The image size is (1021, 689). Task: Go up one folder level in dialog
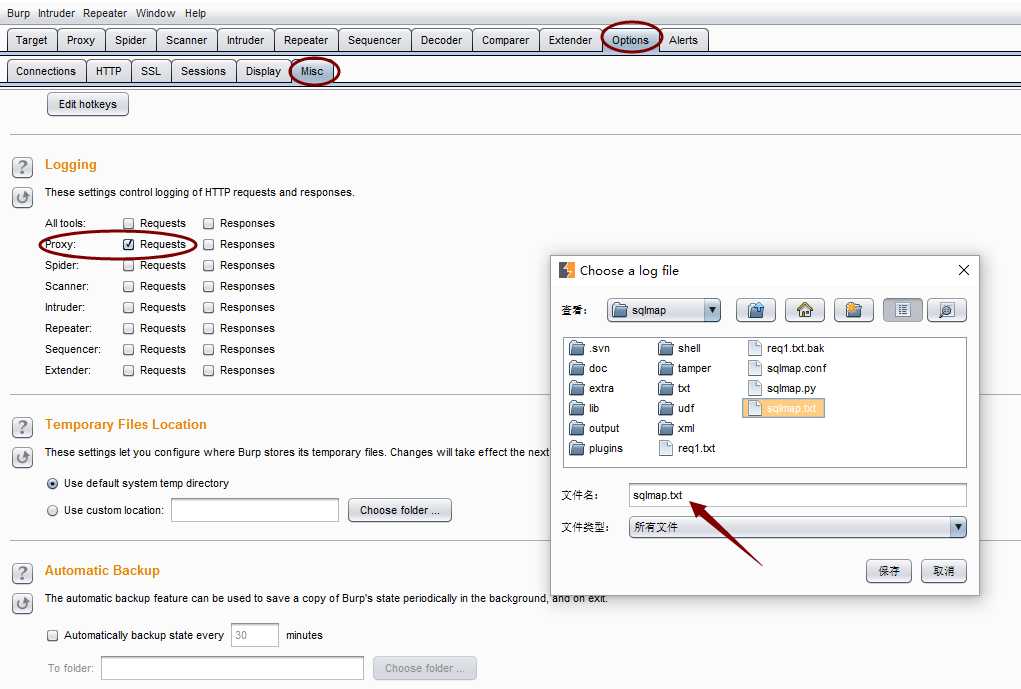coord(756,310)
